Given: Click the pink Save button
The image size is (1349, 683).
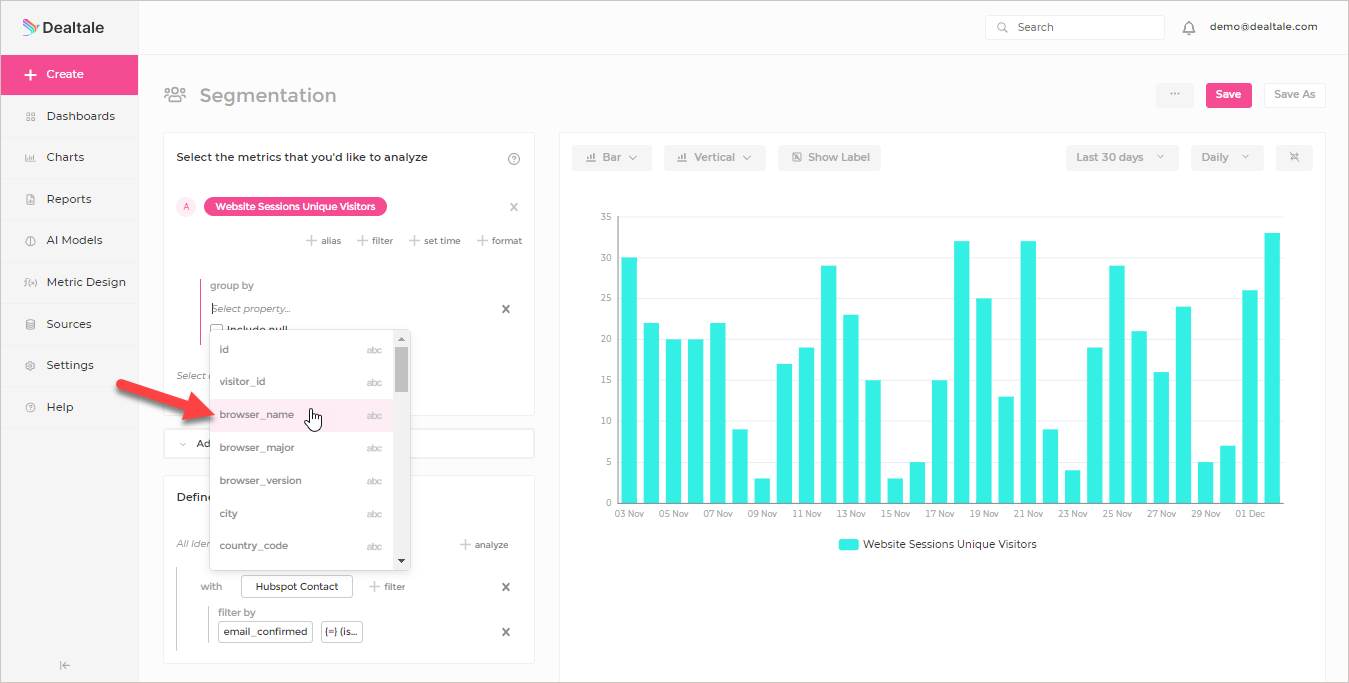Looking at the screenshot, I should point(1228,95).
